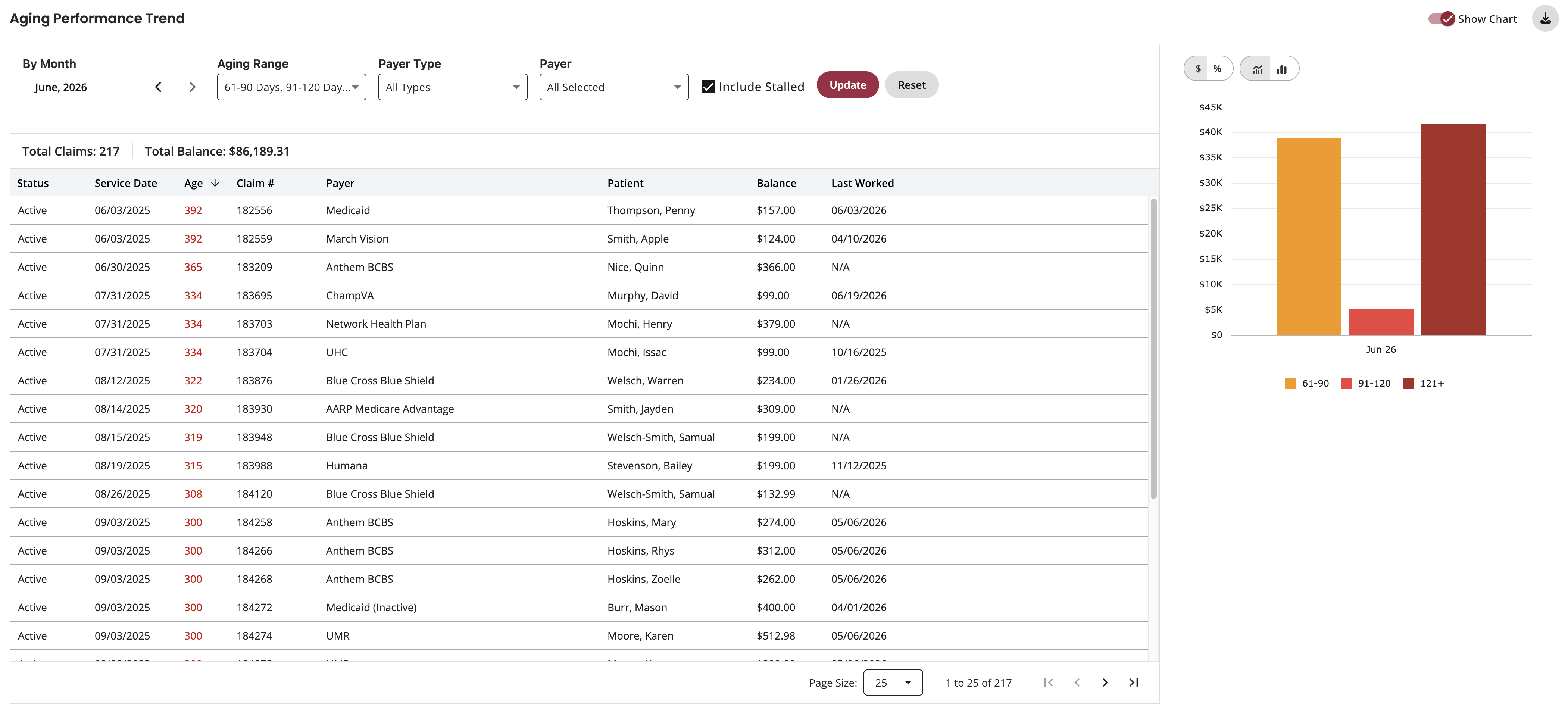This screenshot has width=1568, height=709.
Task: Go to previous month arrow
Action: 158,87
